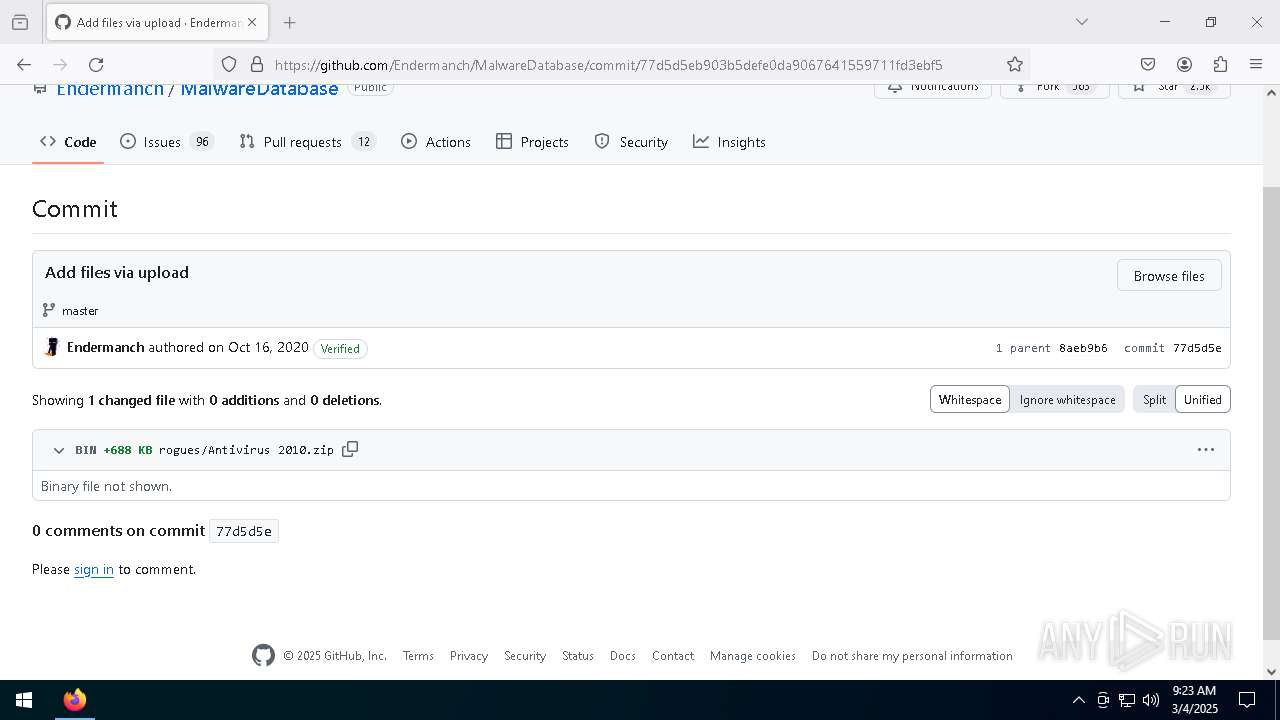Click the page vertical scrollbar
Screen dimensions: 1280x720
coord(1271,412)
